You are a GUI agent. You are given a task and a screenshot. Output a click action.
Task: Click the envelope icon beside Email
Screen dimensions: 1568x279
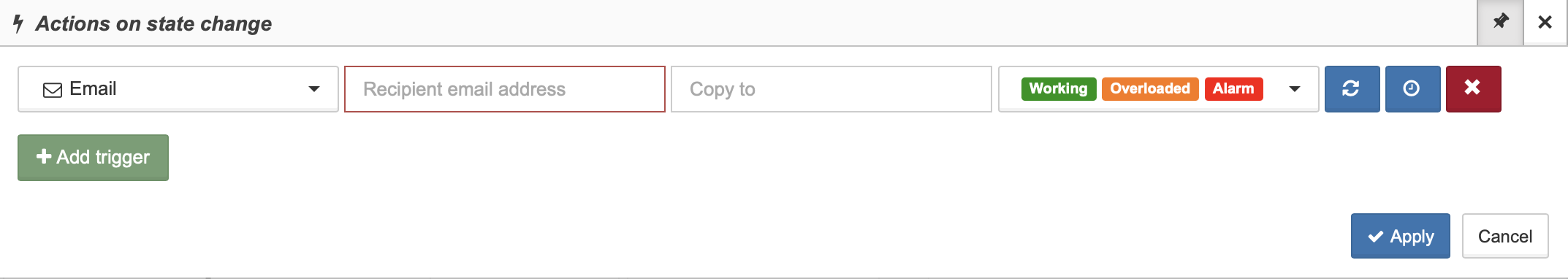pos(53,90)
